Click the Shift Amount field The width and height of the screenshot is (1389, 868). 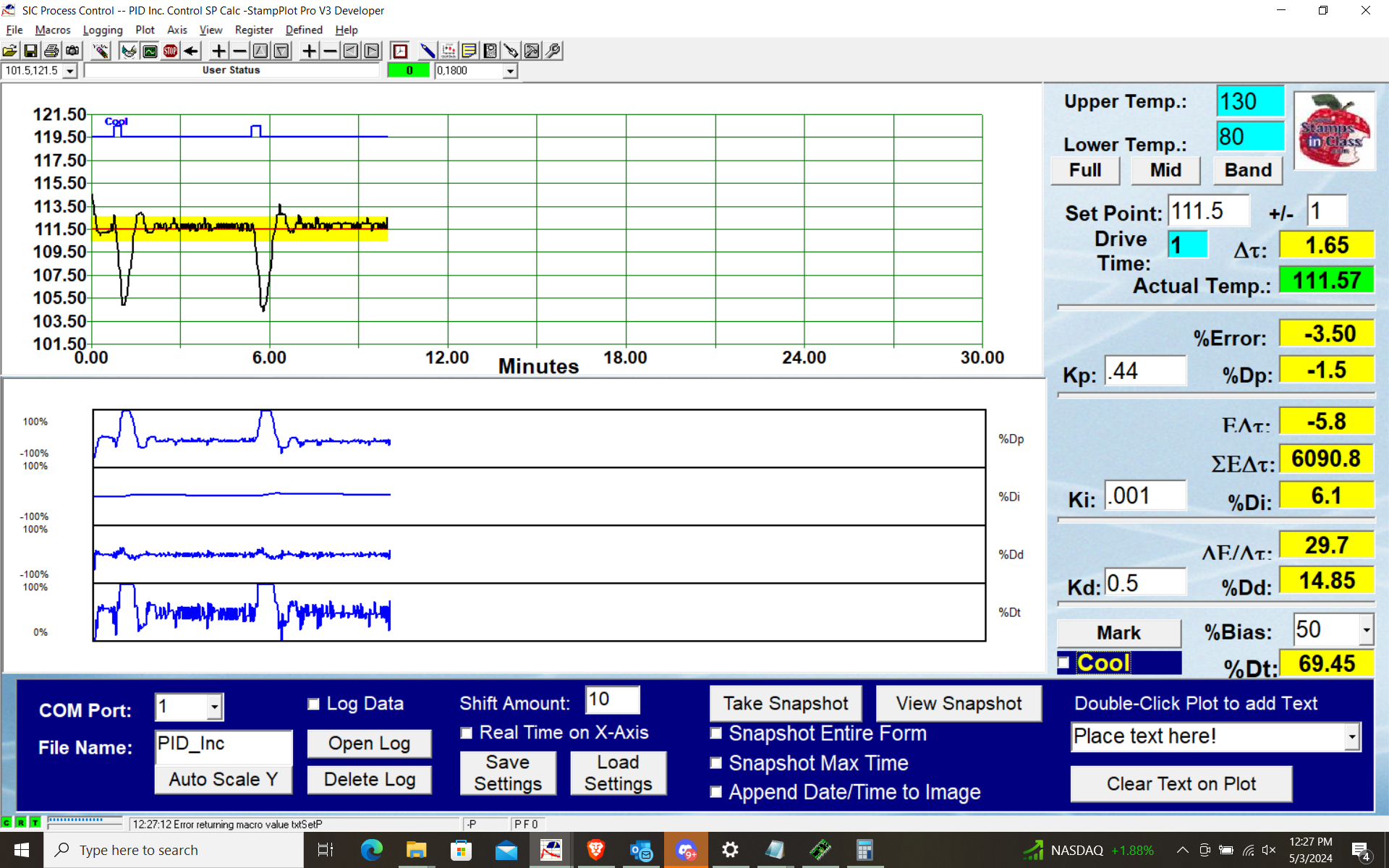(612, 700)
